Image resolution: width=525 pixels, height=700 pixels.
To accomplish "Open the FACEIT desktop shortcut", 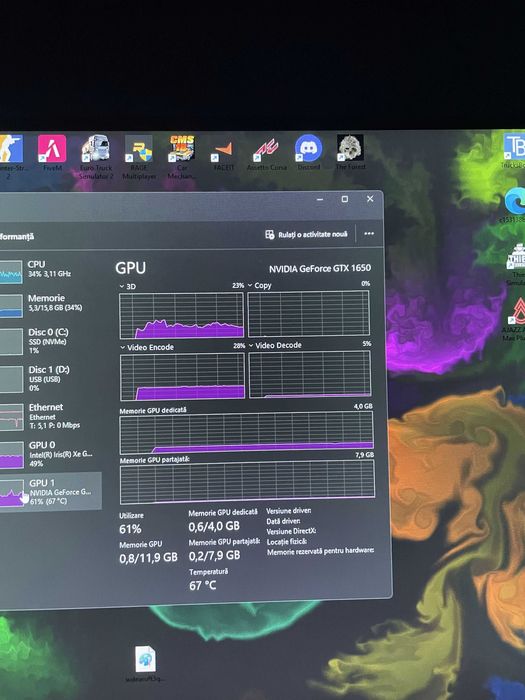I will [223, 155].
